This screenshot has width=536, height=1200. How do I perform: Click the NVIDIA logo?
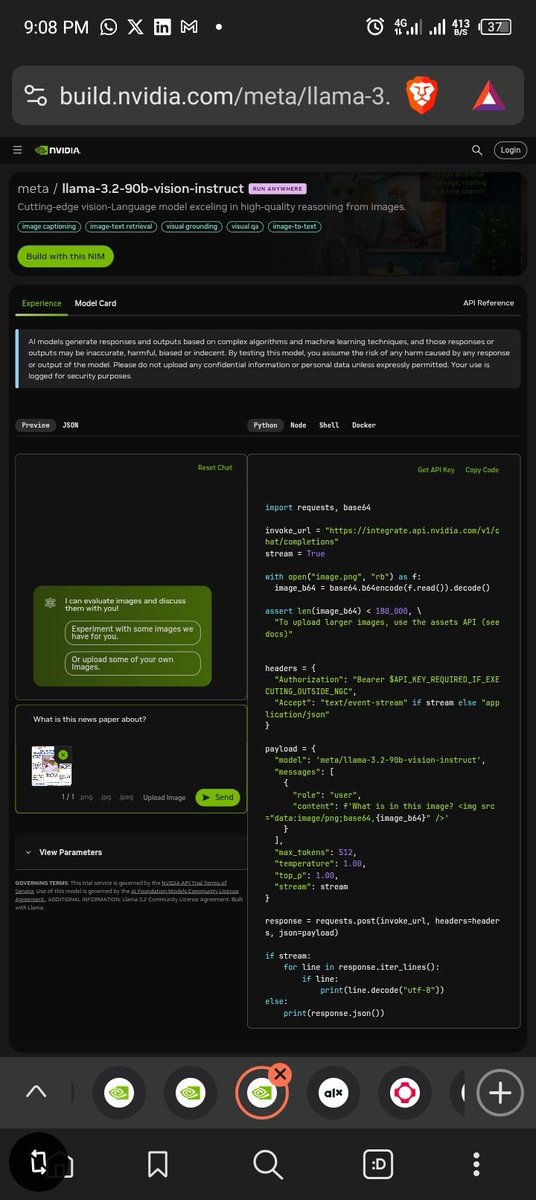point(57,150)
